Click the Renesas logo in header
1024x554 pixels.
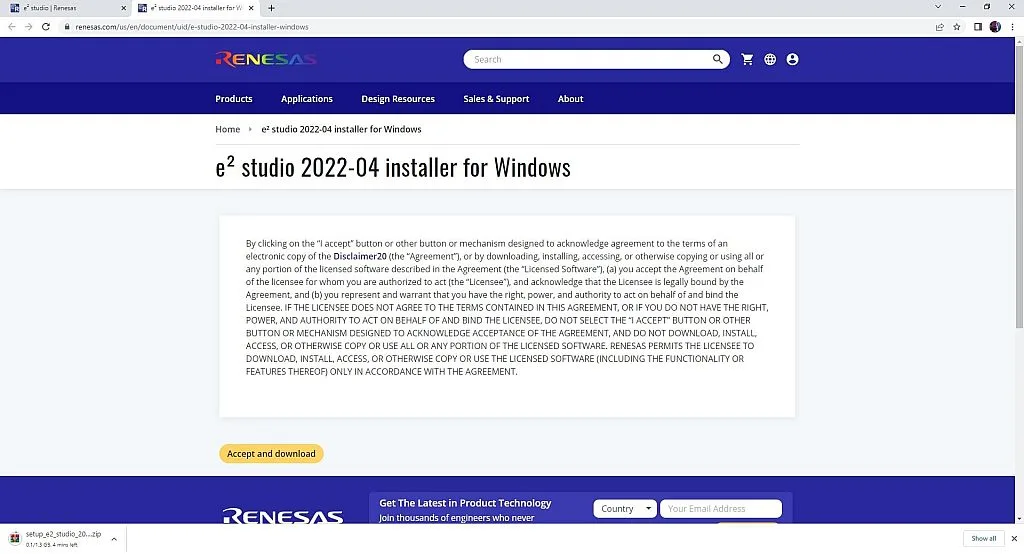click(266, 59)
